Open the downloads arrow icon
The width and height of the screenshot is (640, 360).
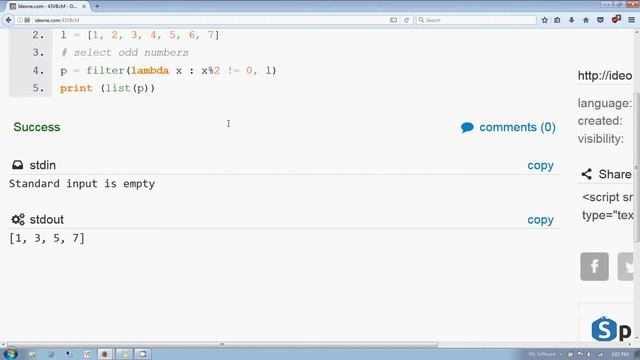(x=571, y=20)
